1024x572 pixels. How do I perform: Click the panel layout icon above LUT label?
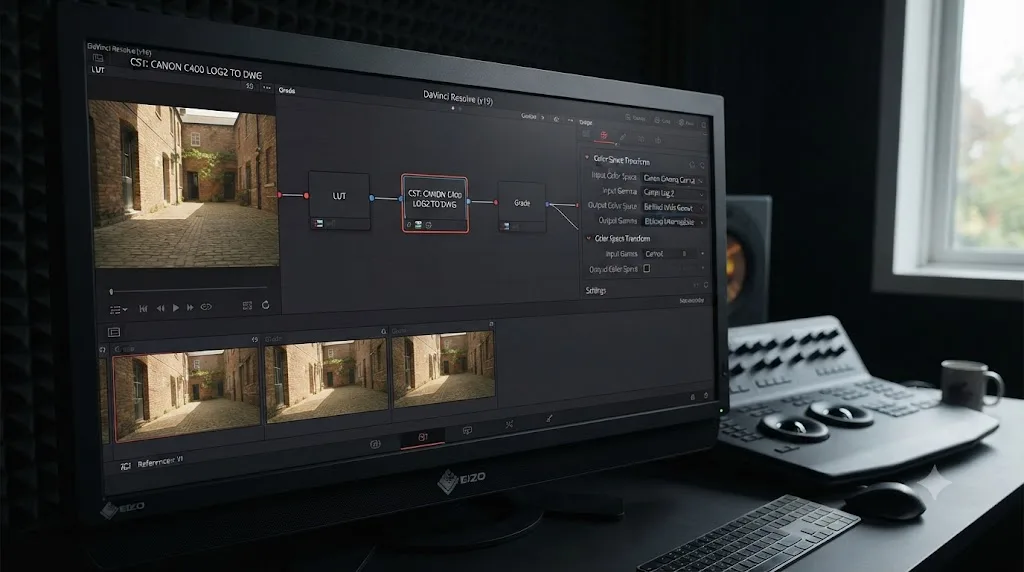pos(98,58)
